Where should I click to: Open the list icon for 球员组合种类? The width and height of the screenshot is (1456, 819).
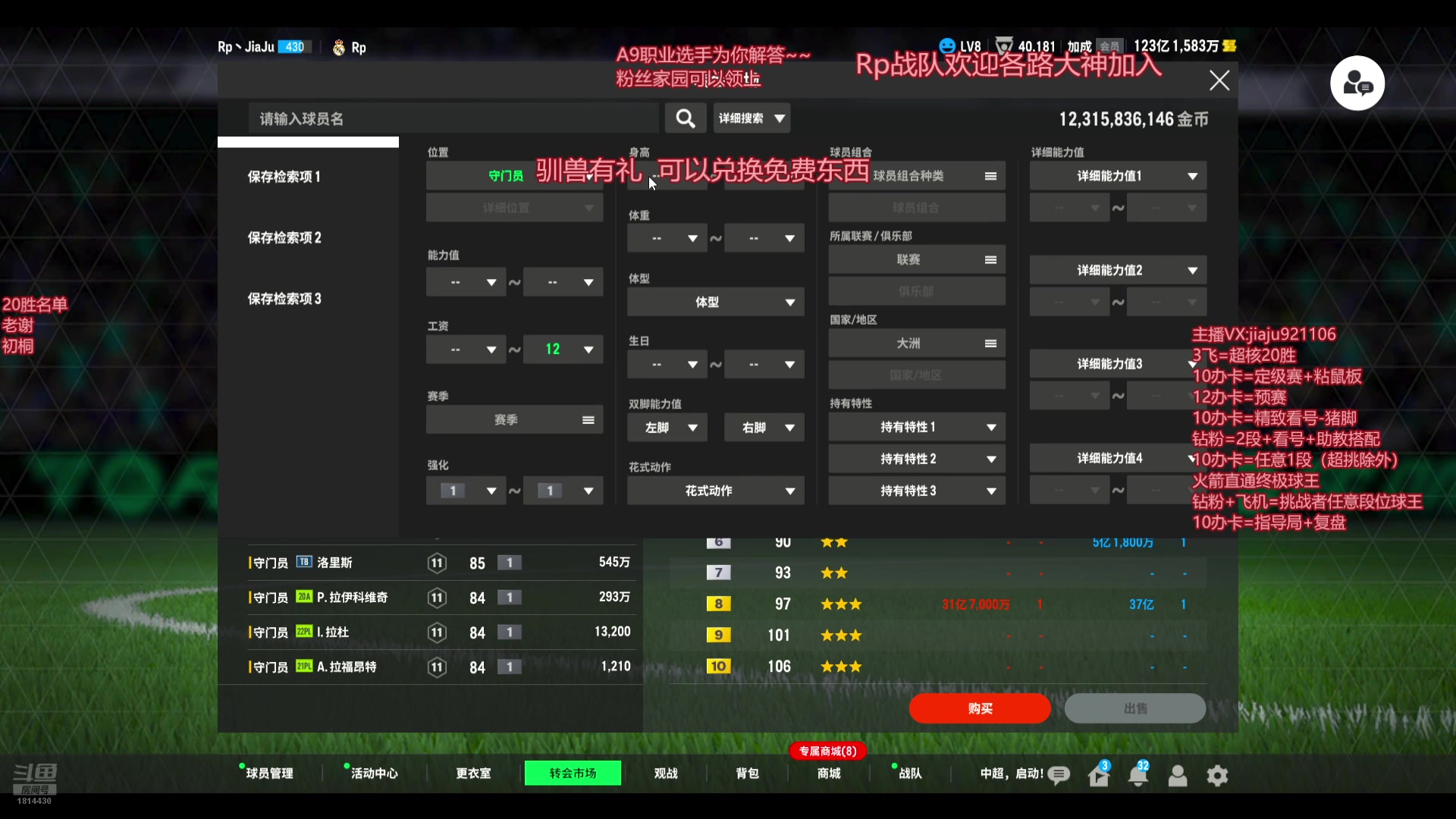point(990,176)
